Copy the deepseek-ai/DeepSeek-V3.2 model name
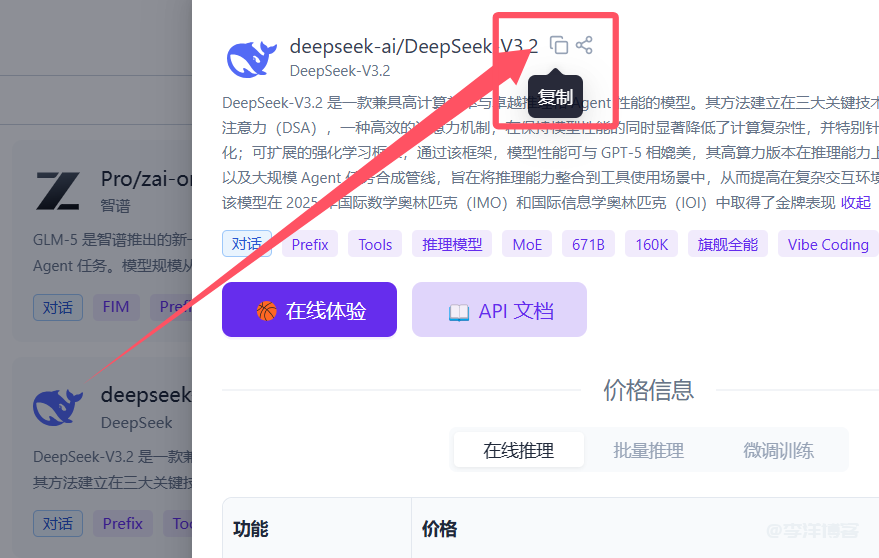The image size is (879, 558). pos(558,45)
